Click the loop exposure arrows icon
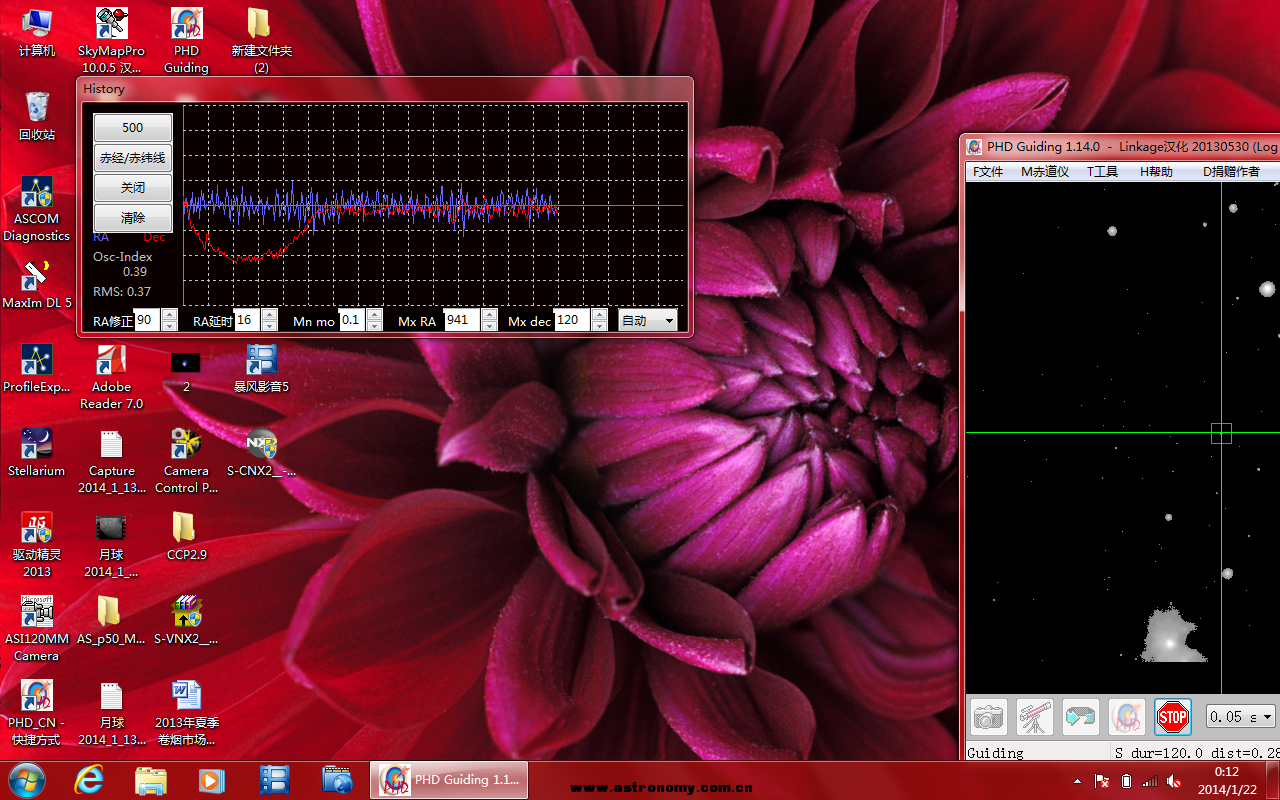The width and height of the screenshot is (1280, 800). [1081, 717]
